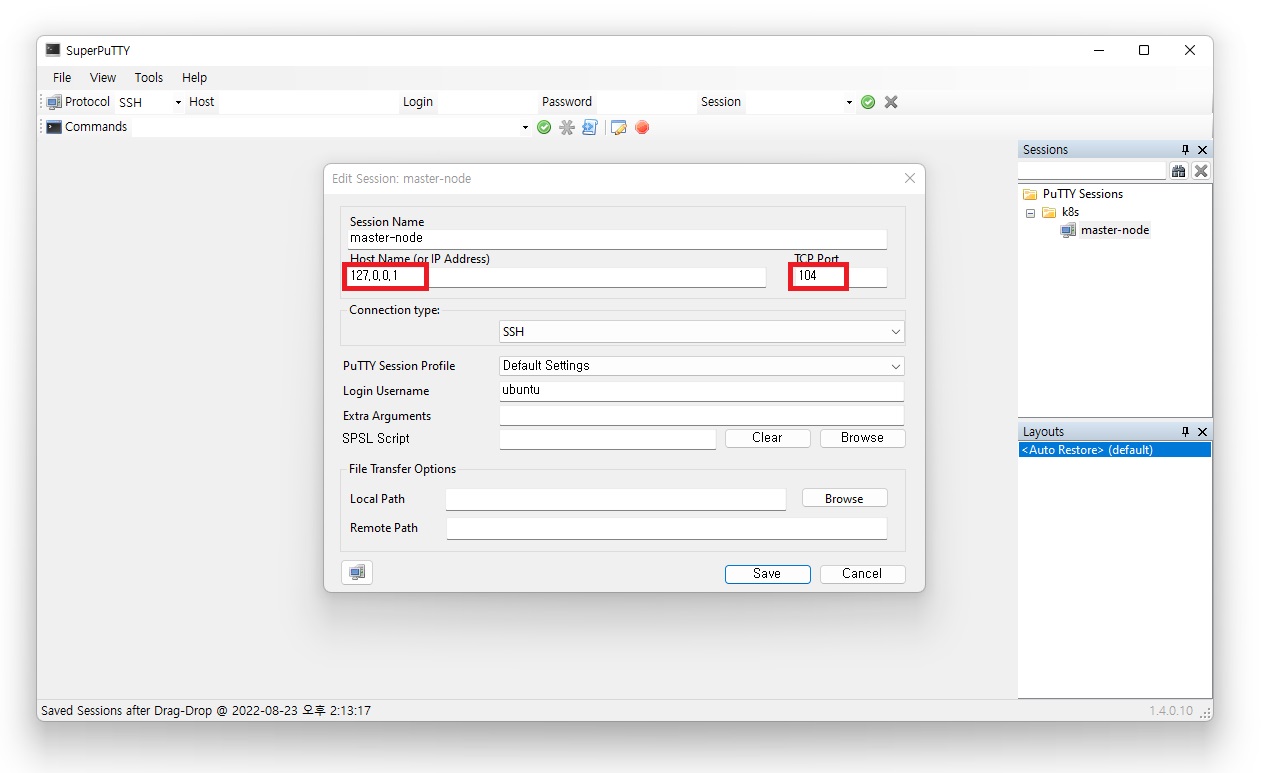
Task: Open the Commands history dropdown arrow
Action: [525, 127]
